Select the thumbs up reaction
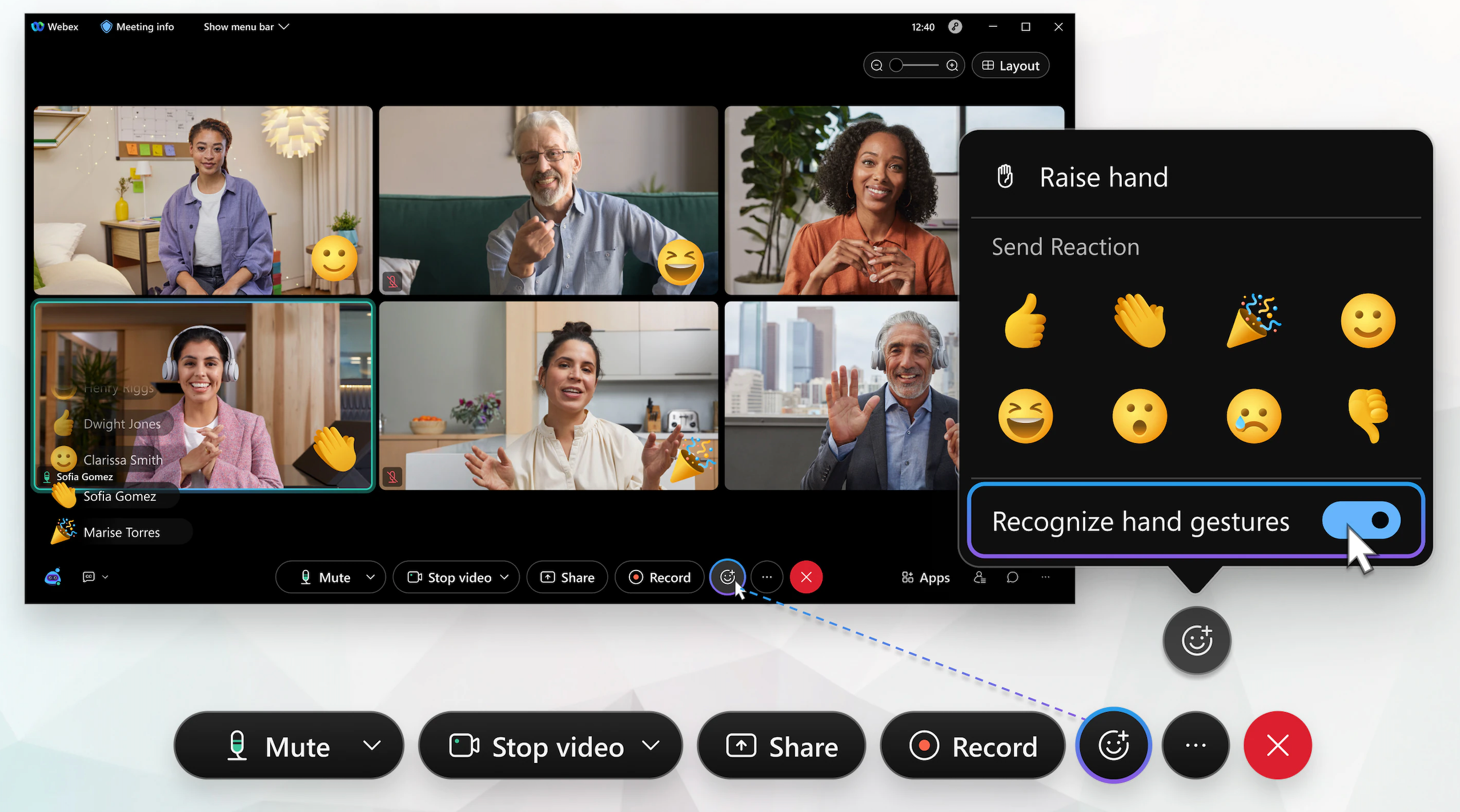 (1026, 320)
